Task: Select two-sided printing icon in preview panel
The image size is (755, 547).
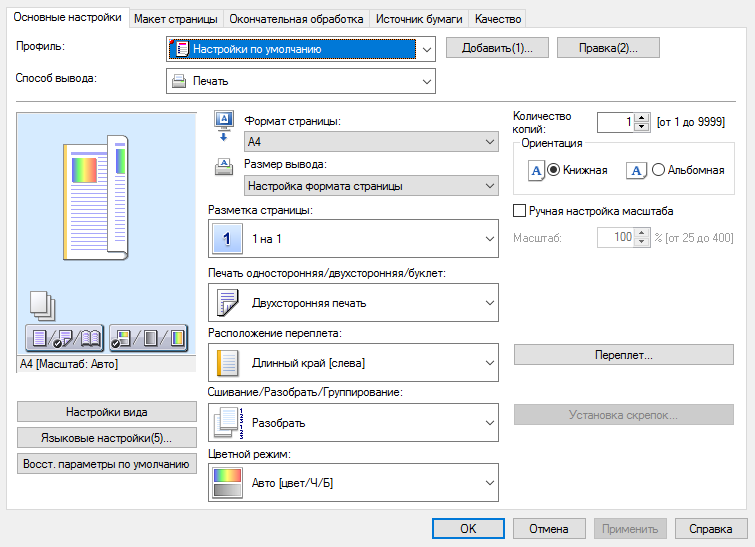Action: point(65,338)
